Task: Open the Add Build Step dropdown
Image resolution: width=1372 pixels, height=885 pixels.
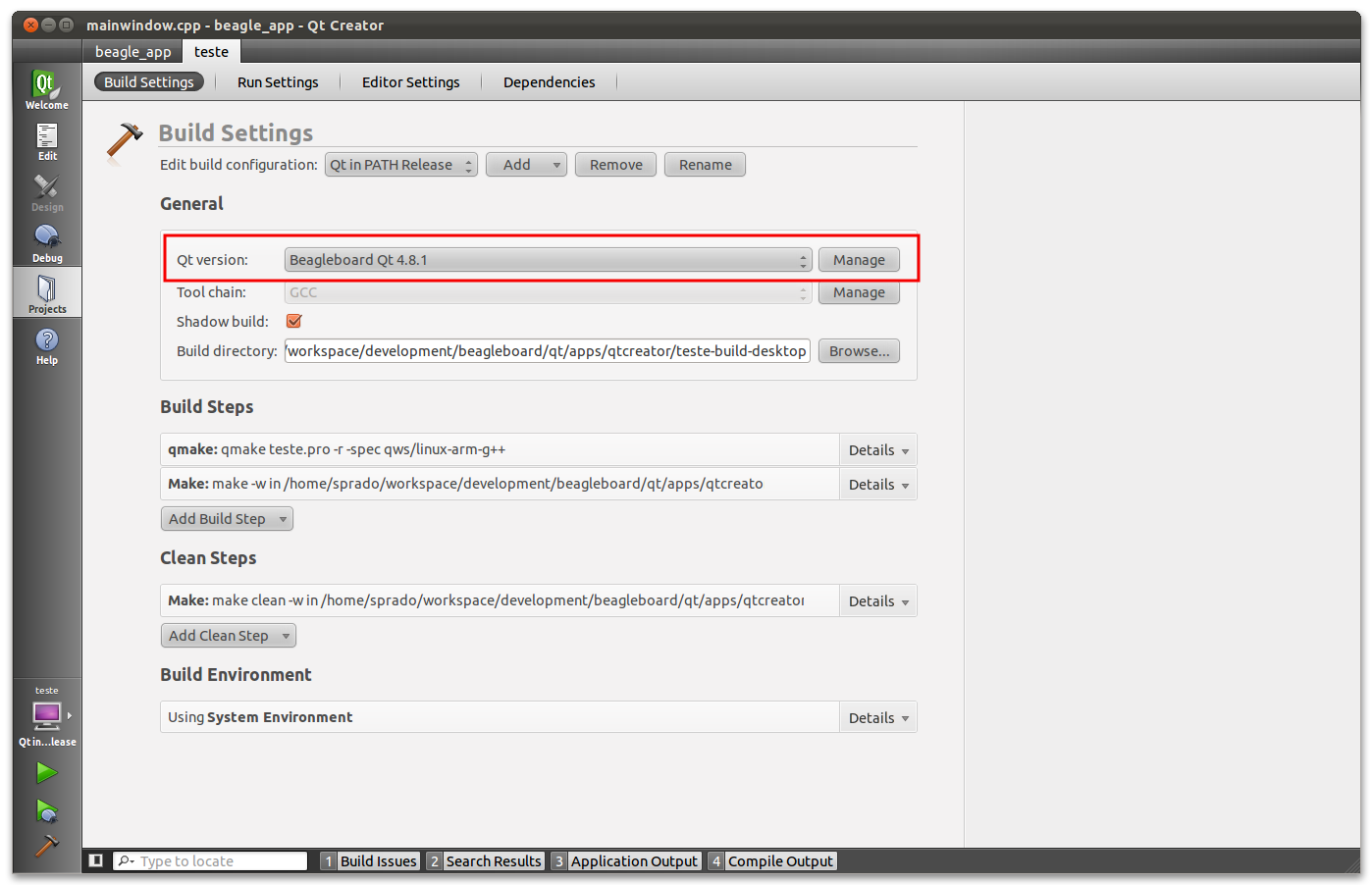Action: pyautogui.click(x=227, y=519)
